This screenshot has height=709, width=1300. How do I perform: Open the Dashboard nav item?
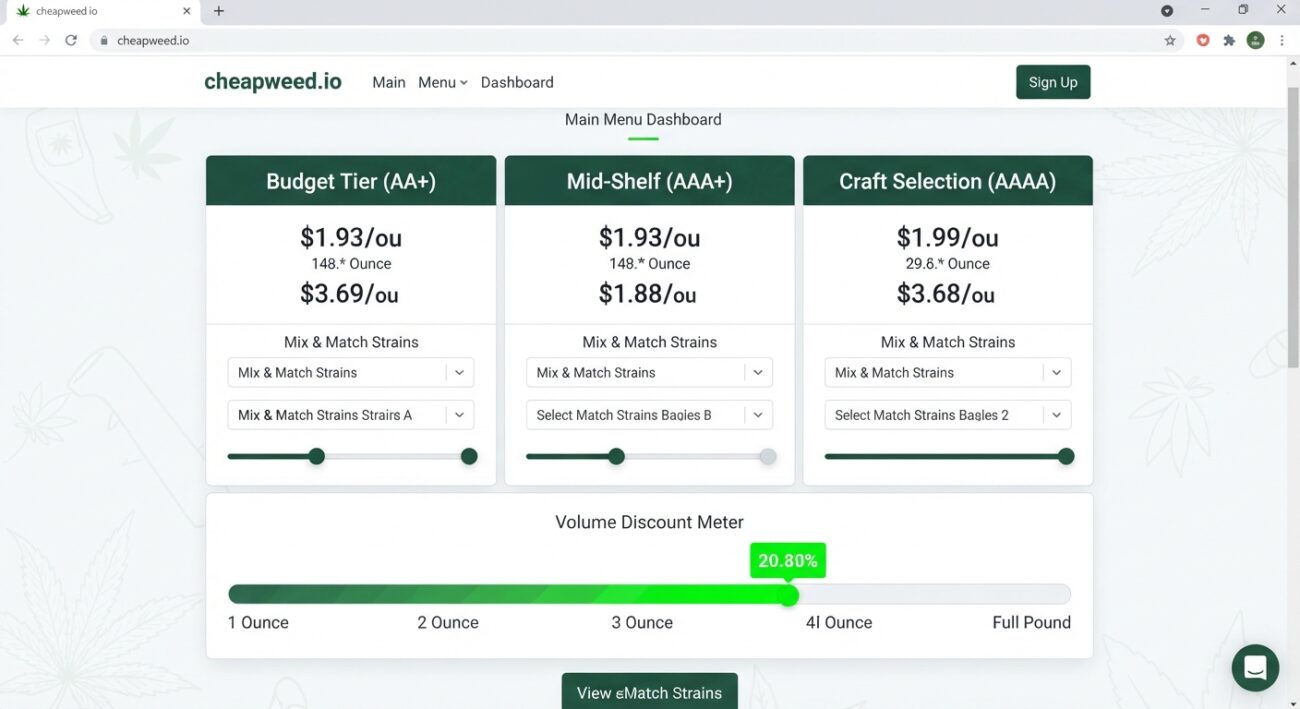(x=517, y=82)
